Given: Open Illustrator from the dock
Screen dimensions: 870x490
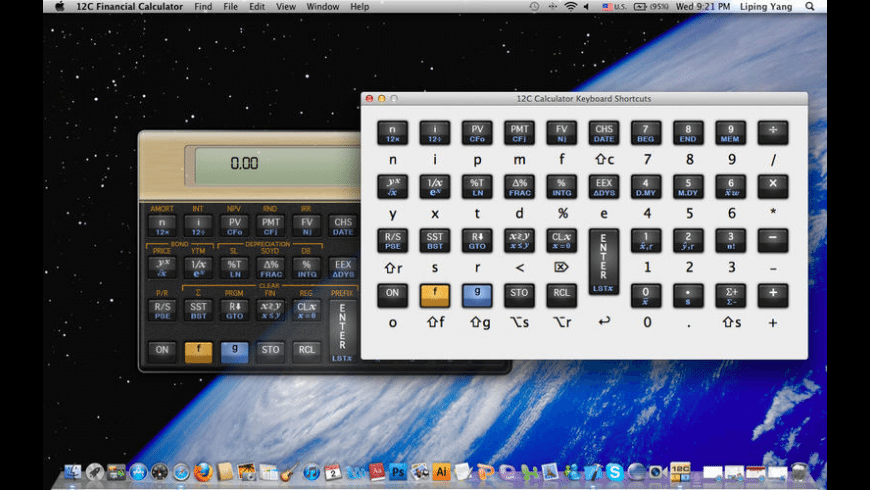Looking at the screenshot, I should pyautogui.click(x=442, y=472).
